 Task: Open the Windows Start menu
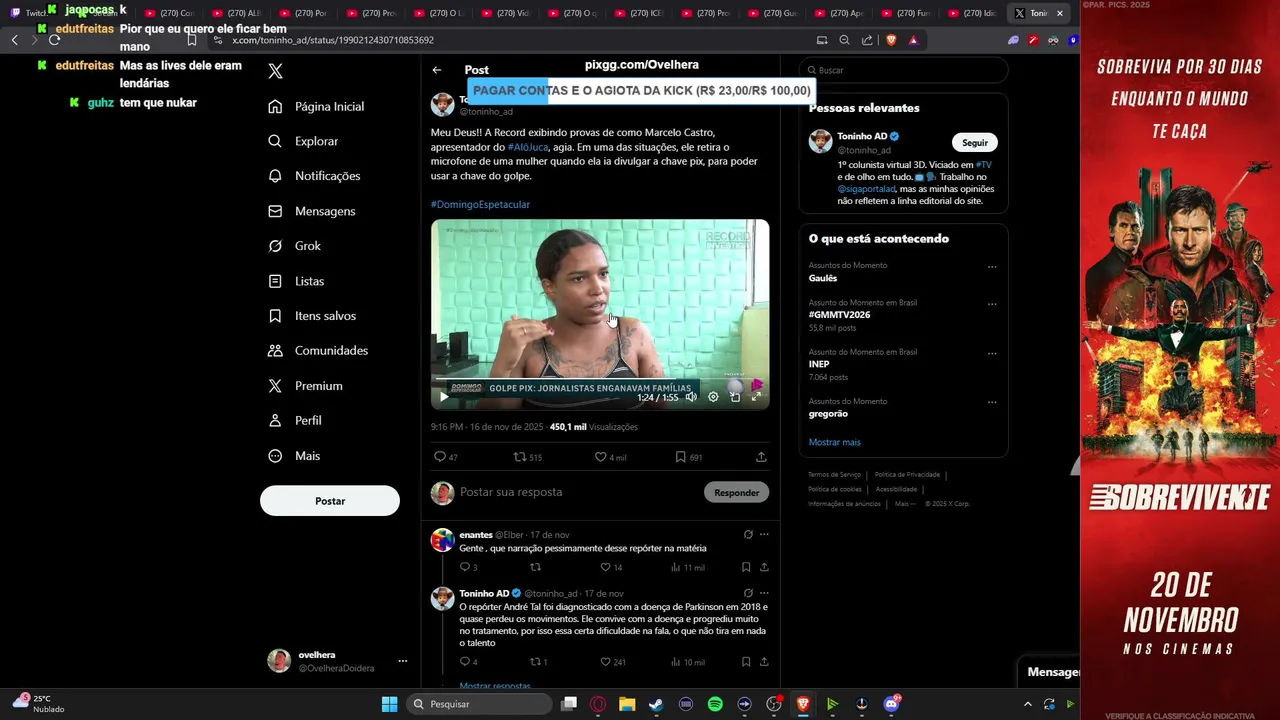tap(389, 704)
